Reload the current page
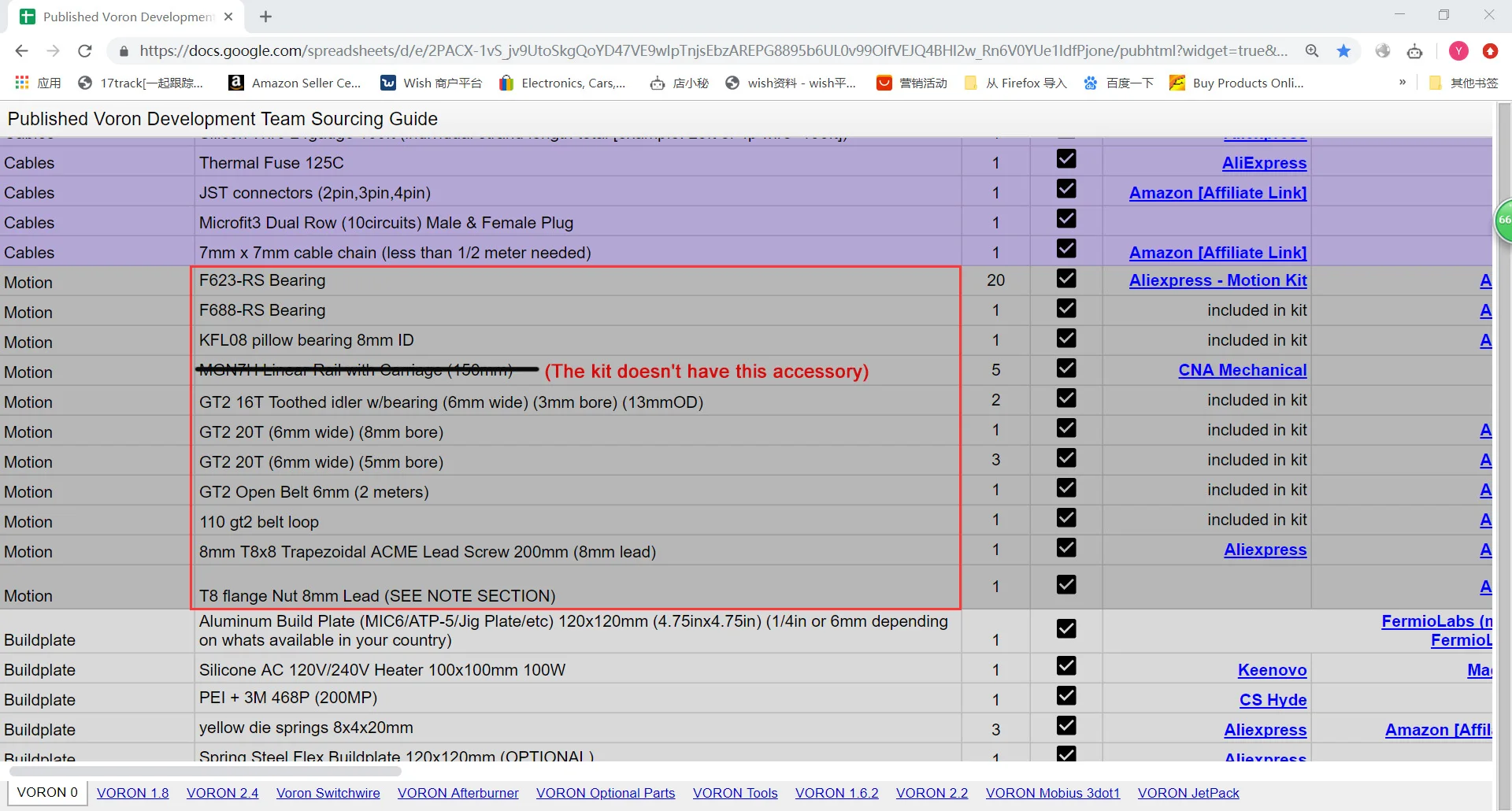This screenshot has width=1512, height=811. tap(85, 51)
